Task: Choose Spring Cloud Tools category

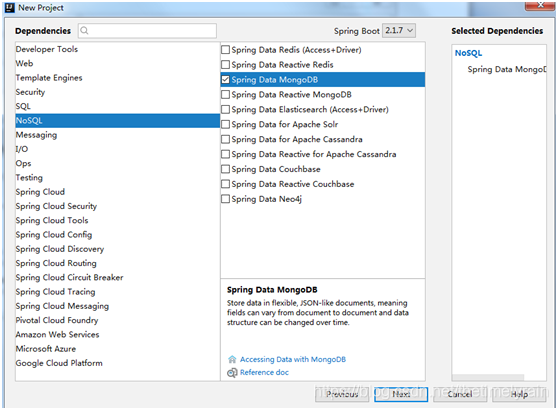Action: (117, 220)
